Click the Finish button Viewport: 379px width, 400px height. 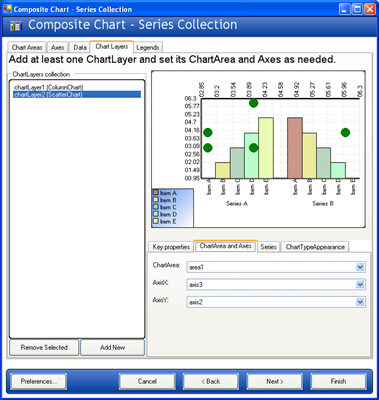[338, 381]
